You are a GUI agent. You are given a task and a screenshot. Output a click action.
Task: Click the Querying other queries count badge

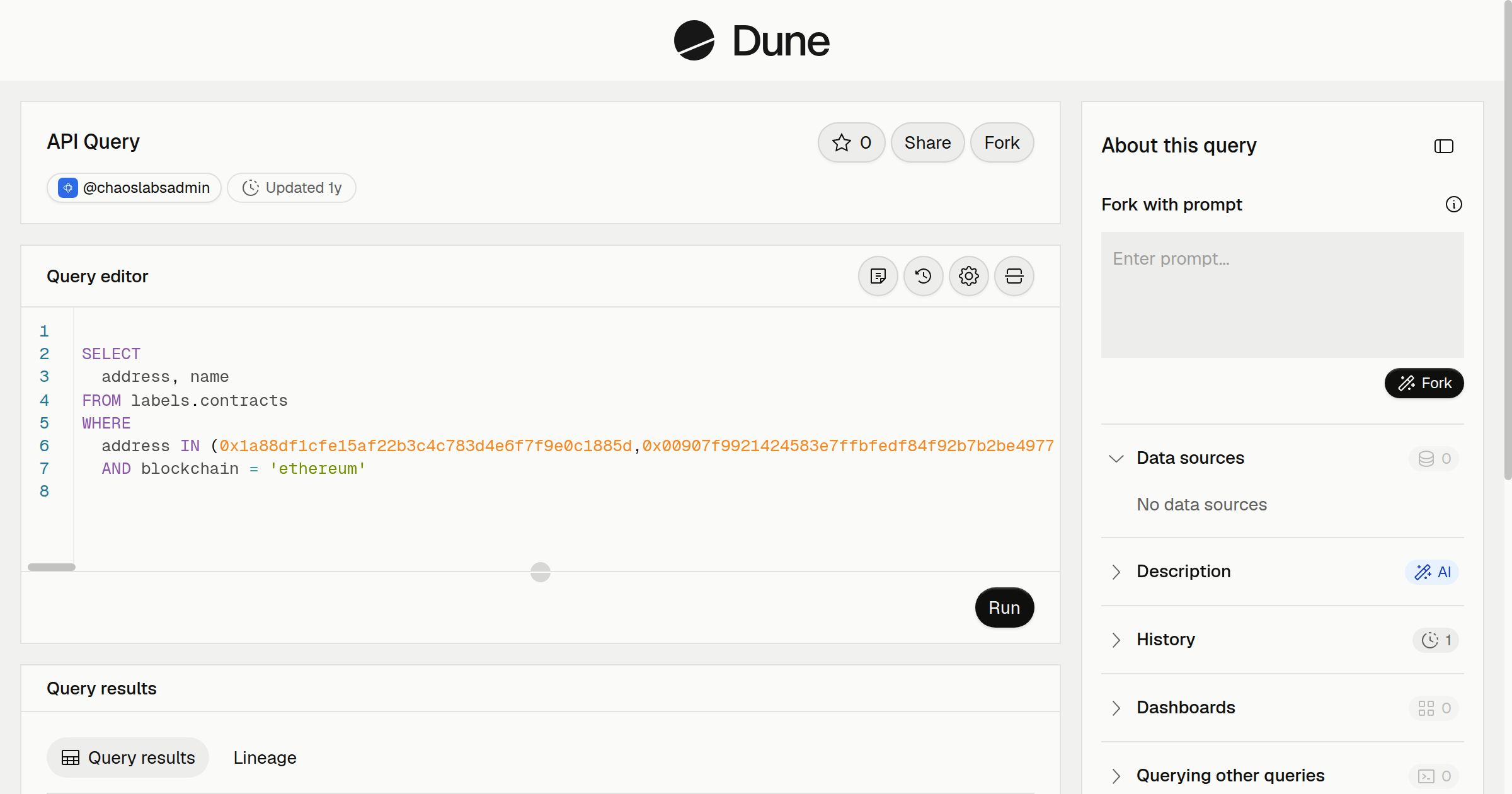[x=1434, y=776]
